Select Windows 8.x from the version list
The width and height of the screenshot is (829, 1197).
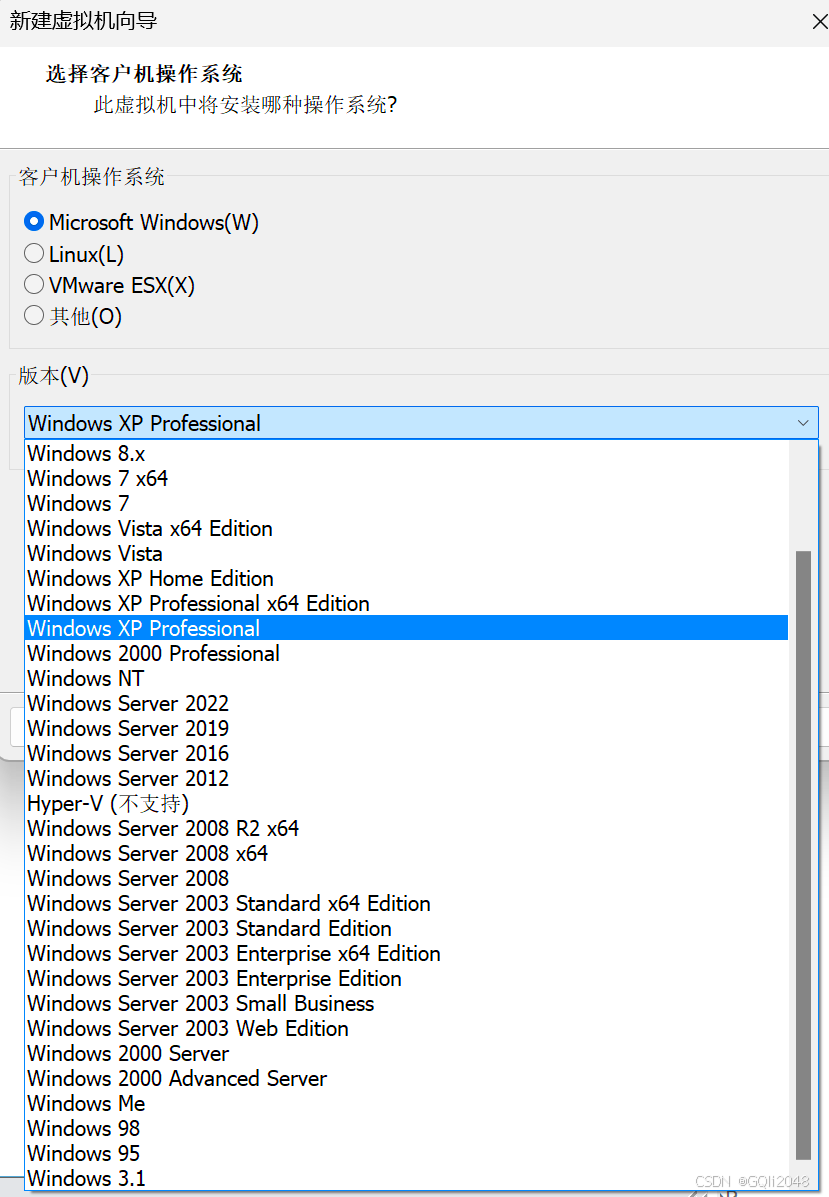pyautogui.click(x=85, y=453)
